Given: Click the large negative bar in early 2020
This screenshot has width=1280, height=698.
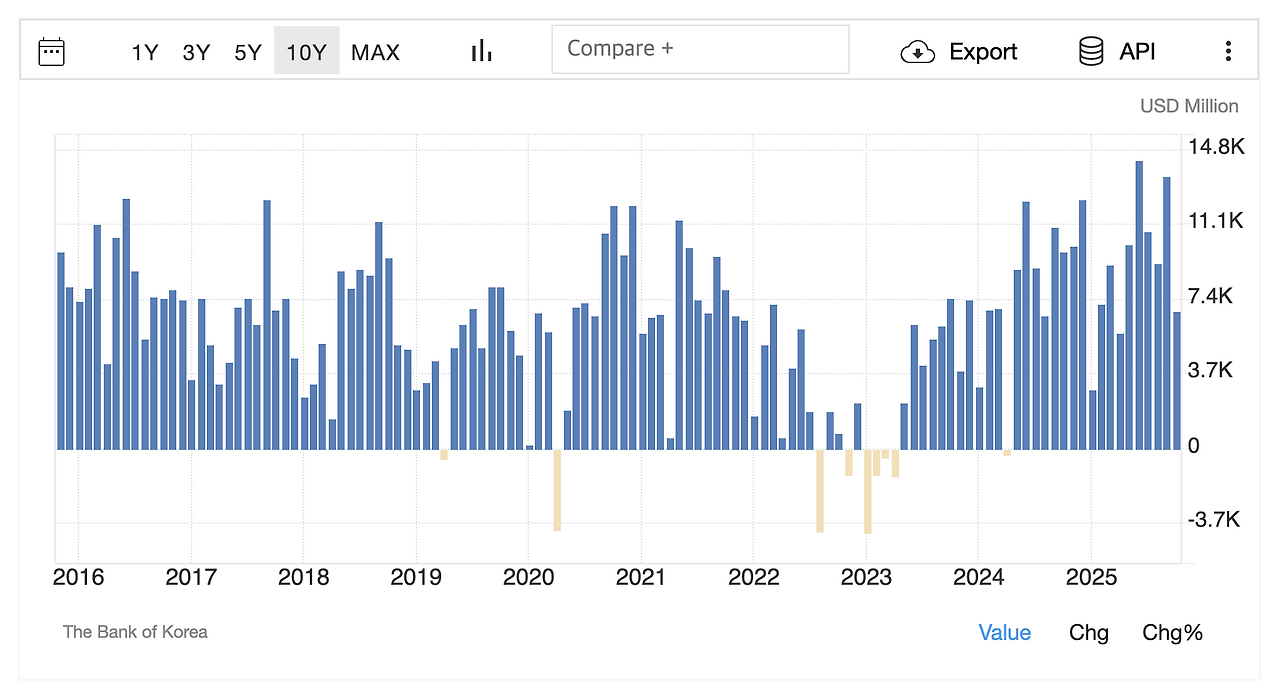Looking at the screenshot, I should click(557, 490).
